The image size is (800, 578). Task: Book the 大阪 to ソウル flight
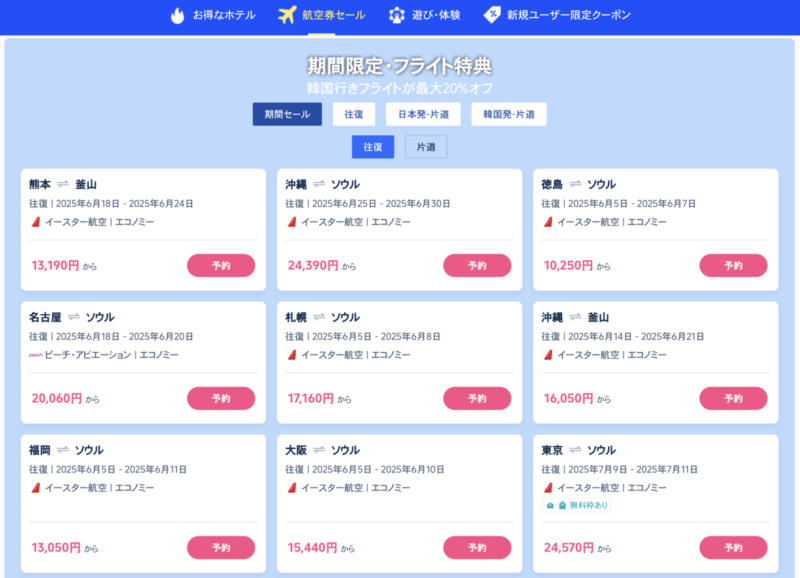(x=477, y=547)
